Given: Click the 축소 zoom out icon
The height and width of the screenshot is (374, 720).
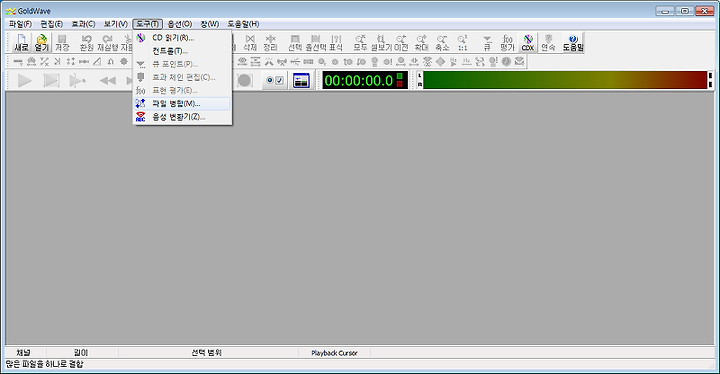Looking at the screenshot, I should tap(442, 42).
